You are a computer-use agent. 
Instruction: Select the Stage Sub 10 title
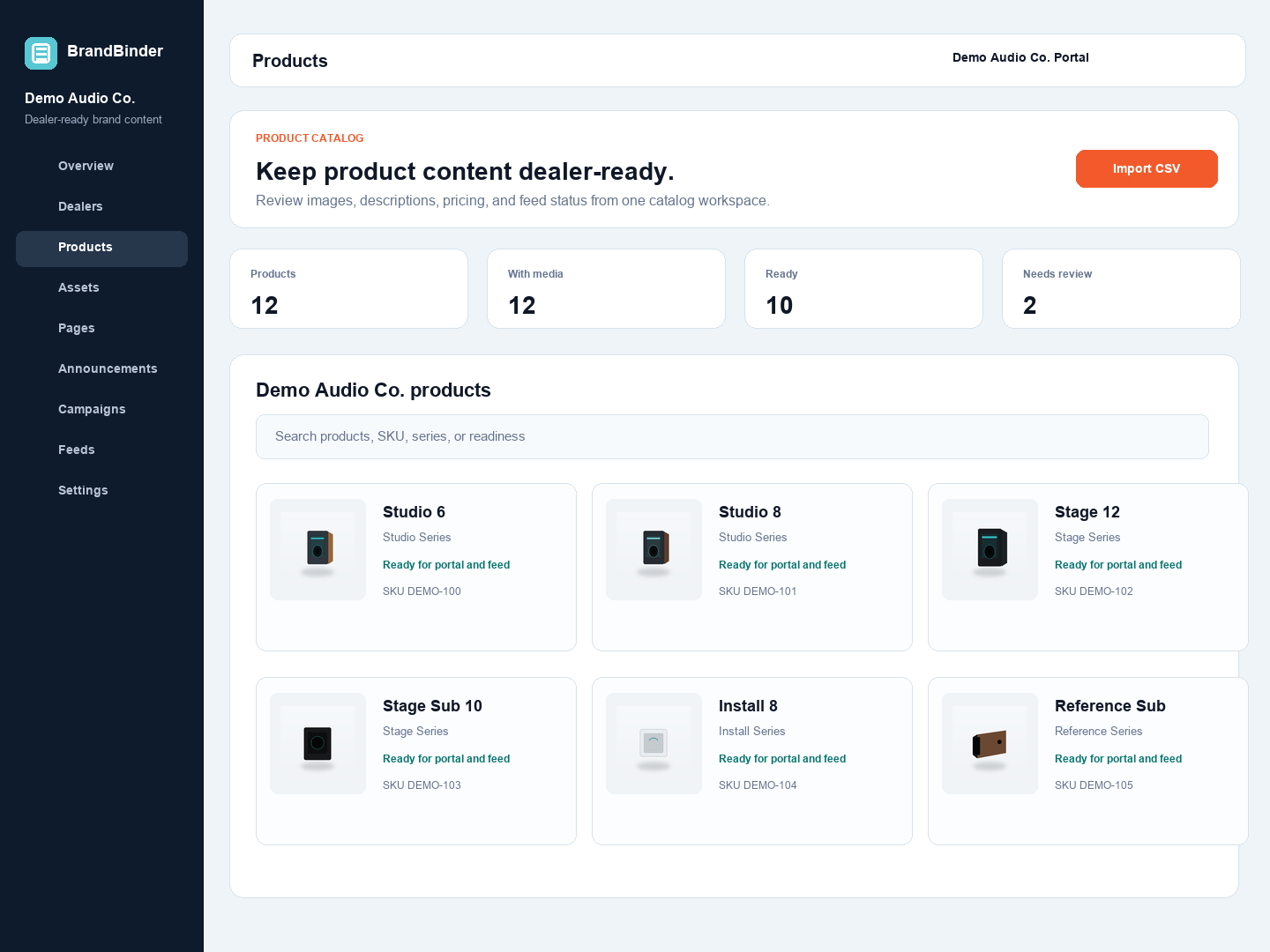click(x=432, y=706)
